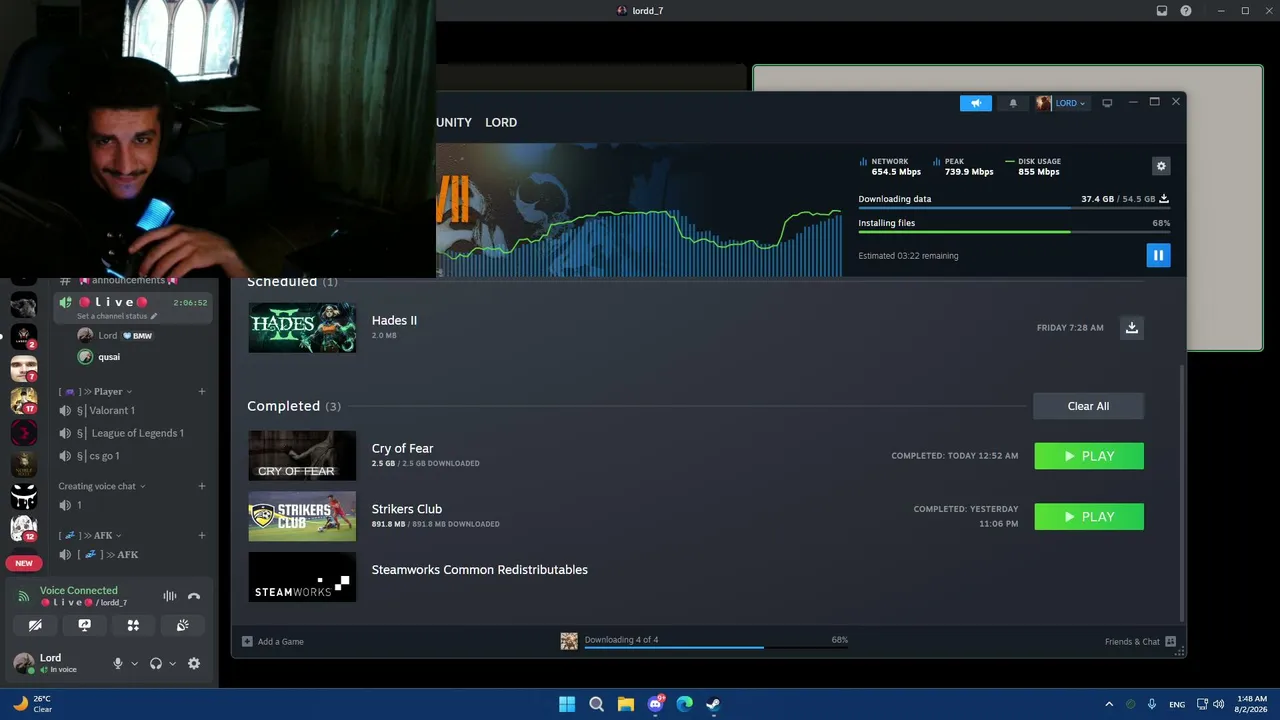The height and width of the screenshot is (720, 1280).
Task: Open Discord server with 7 notifications
Action: (x=23, y=368)
